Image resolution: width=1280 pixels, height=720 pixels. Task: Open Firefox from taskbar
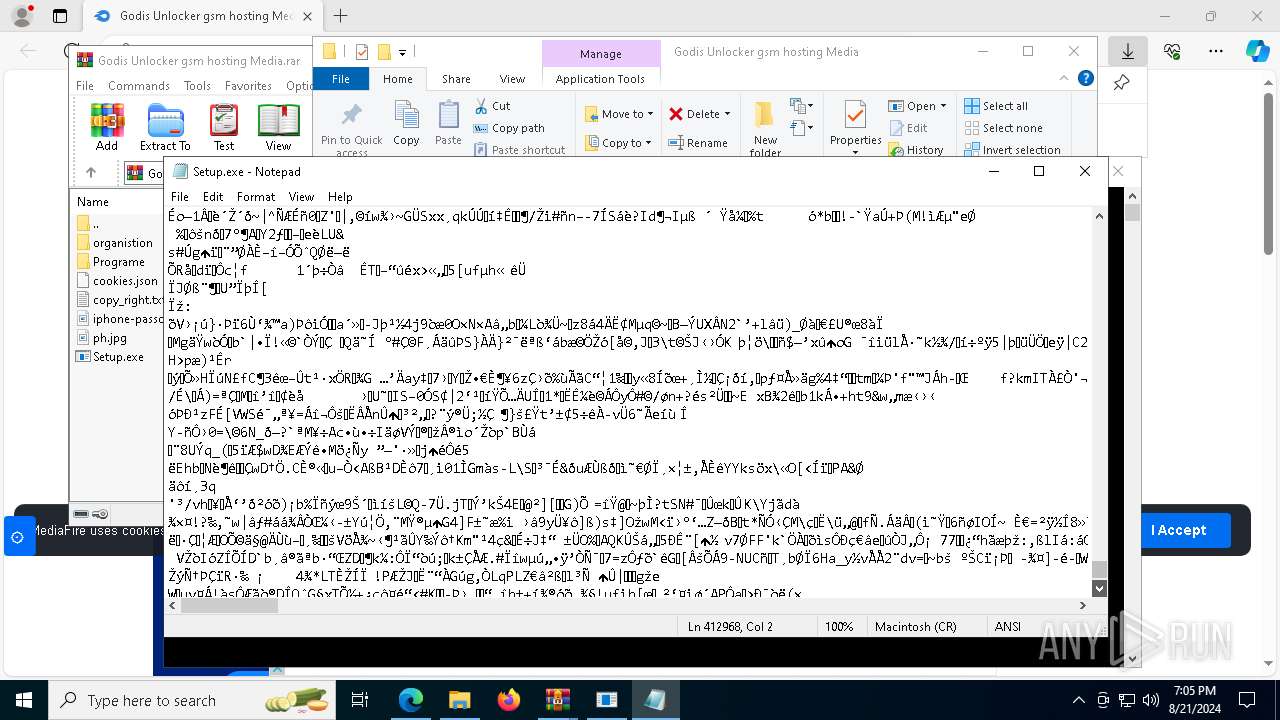(x=509, y=700)
